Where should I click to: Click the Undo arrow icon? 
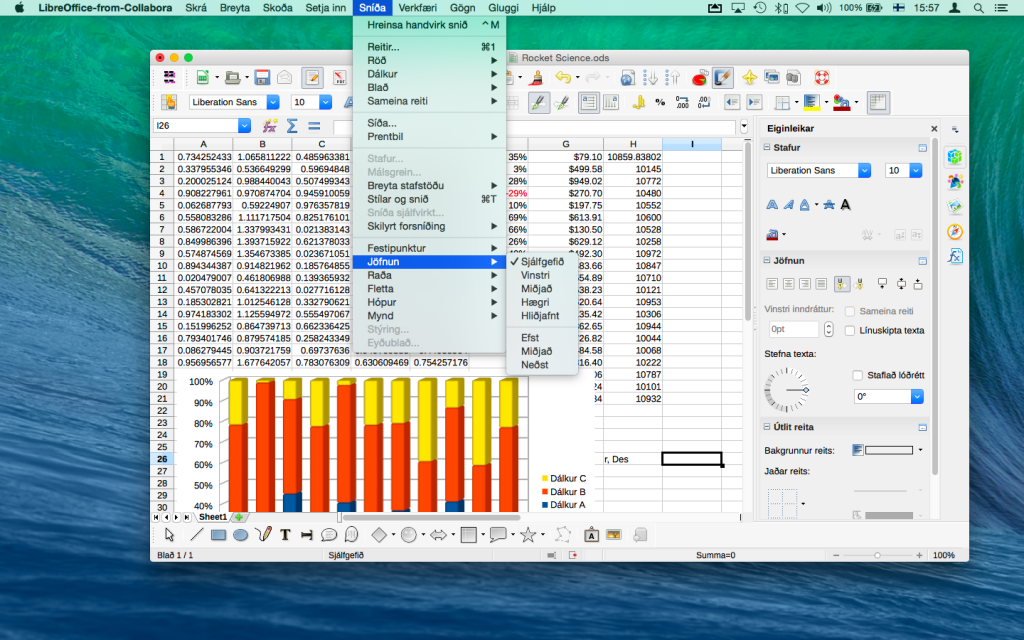pos(563,78)
